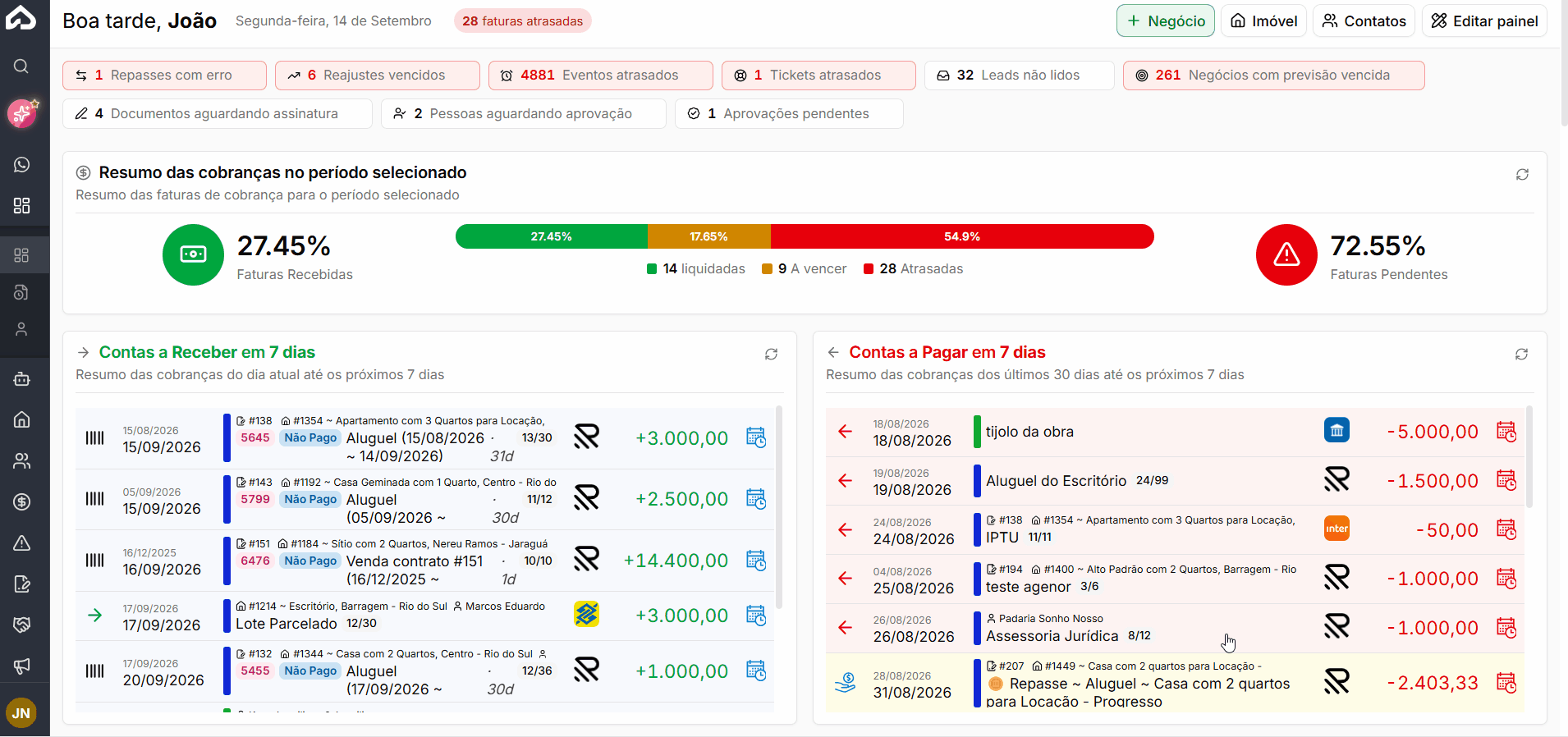Click green 27.45% segment of progress bar

tap(552, 236)
